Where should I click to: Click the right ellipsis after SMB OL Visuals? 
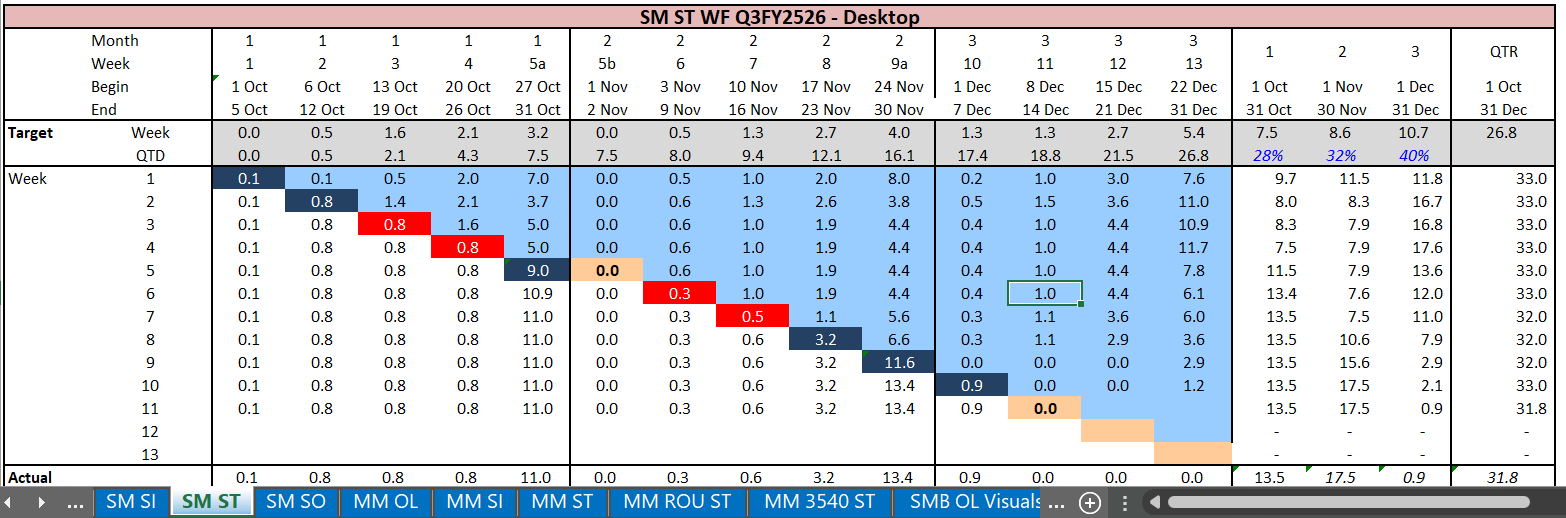point(1054,502)
